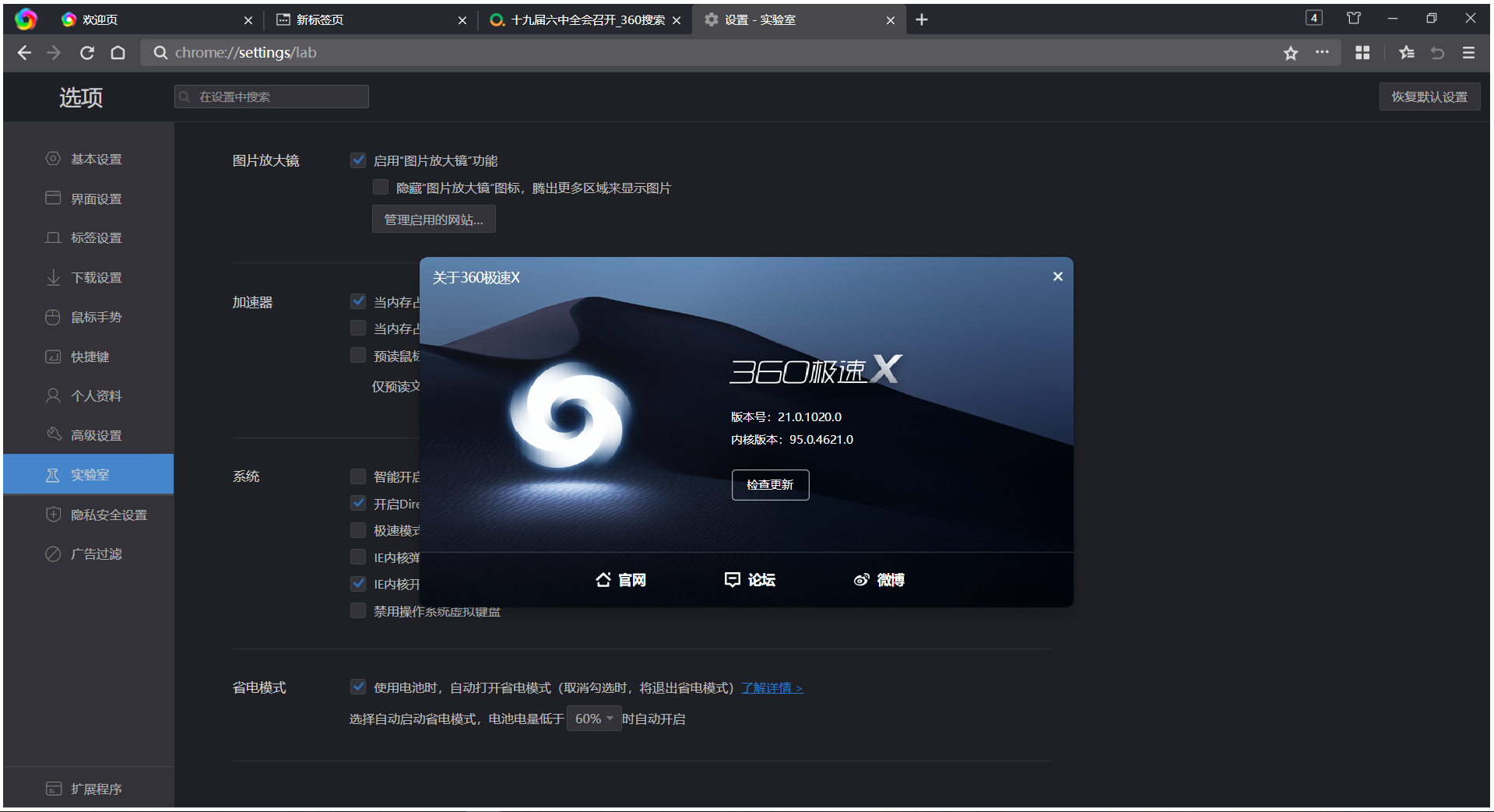Open 基本设置 in sidebar

tap(89, 159)
